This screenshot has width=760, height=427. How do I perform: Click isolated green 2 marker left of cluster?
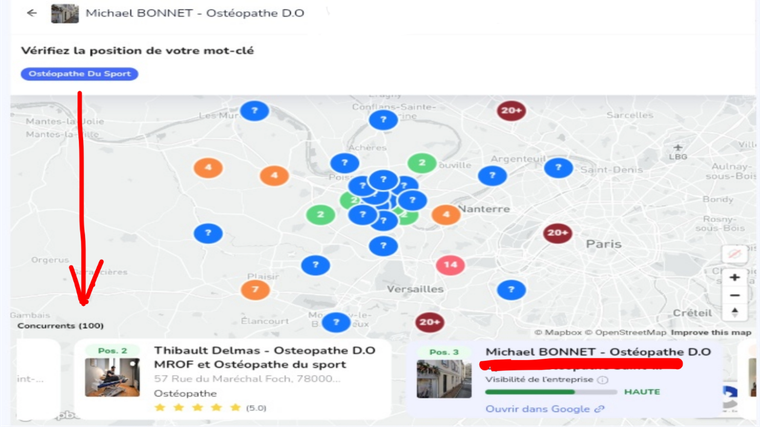pyautogui.click(x=320, y=214)
